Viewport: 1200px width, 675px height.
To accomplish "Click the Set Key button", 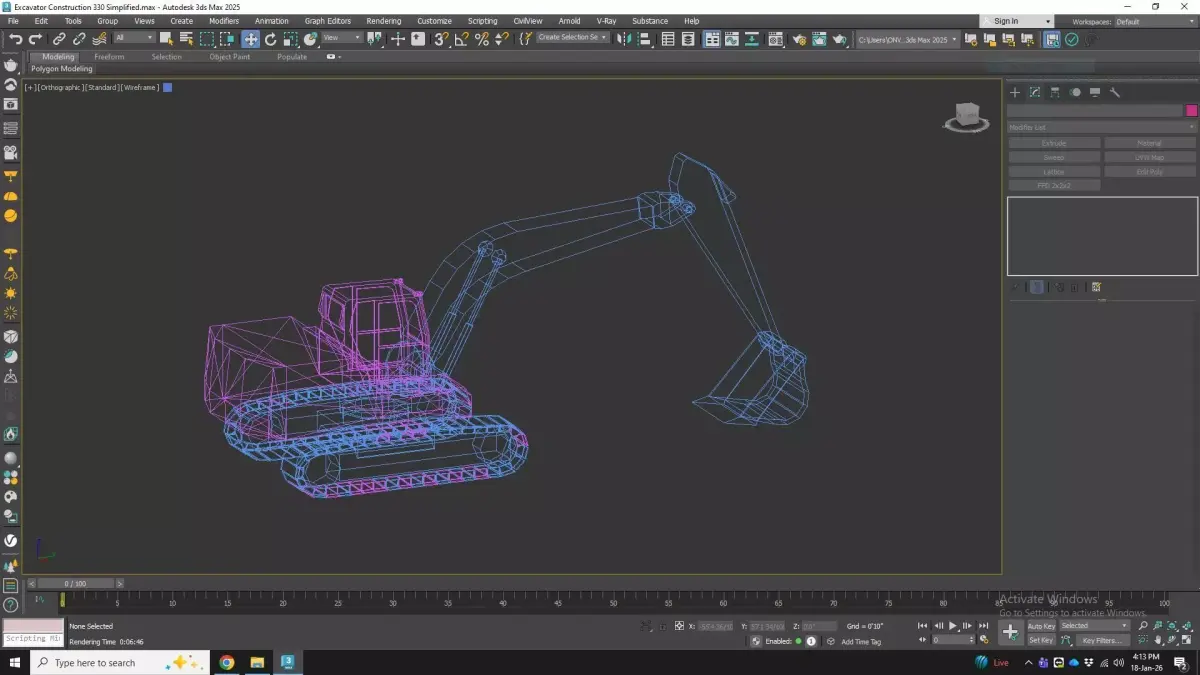I will 1042,640.
